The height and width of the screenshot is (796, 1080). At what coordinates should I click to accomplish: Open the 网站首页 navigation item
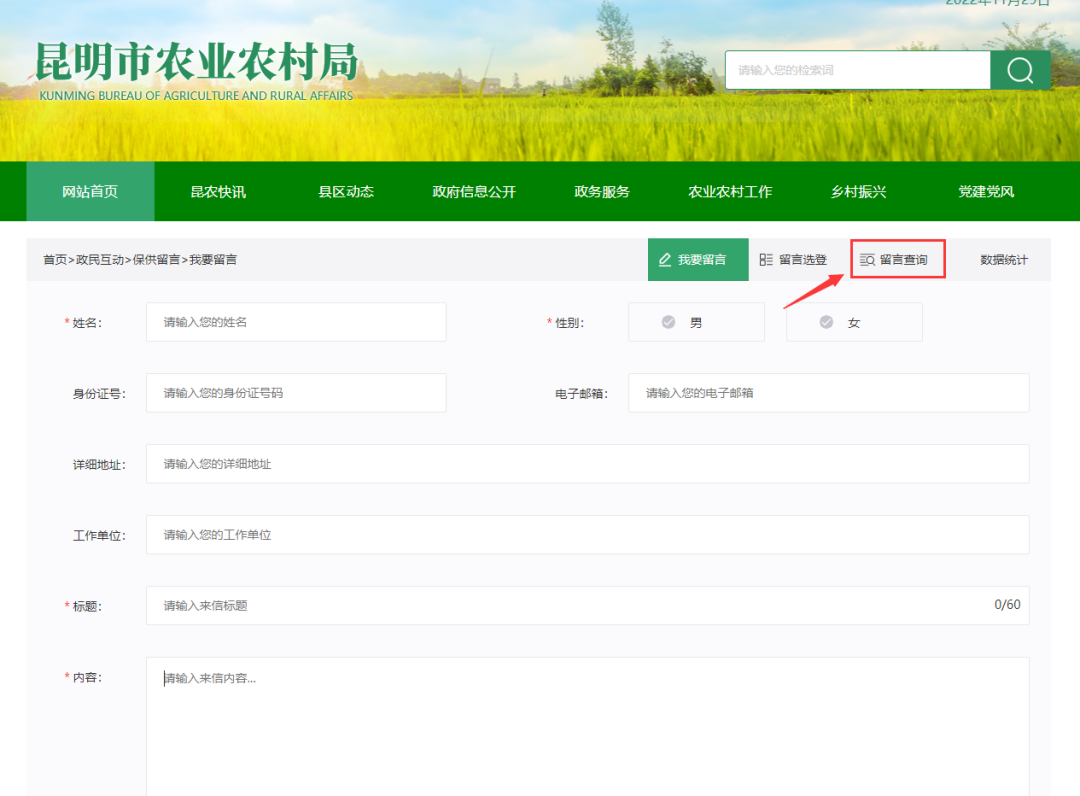click(90, 191)
